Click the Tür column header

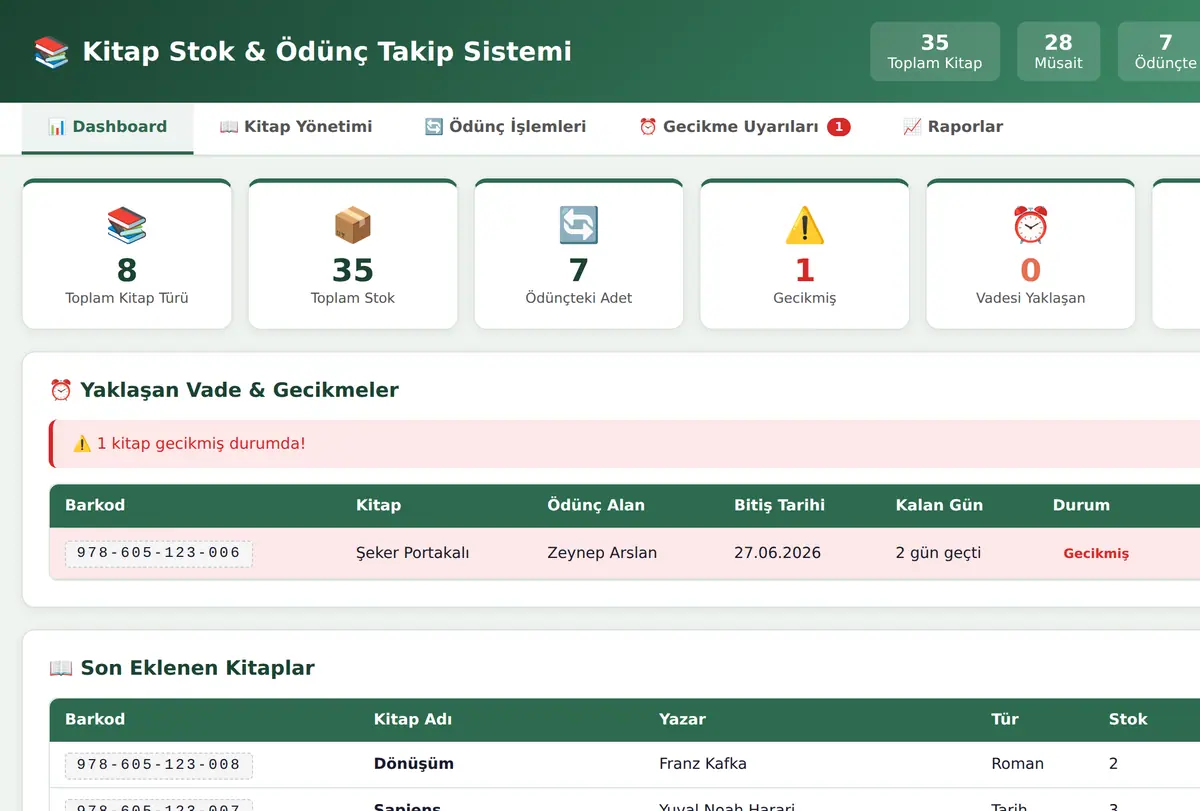click(1005, 719)
